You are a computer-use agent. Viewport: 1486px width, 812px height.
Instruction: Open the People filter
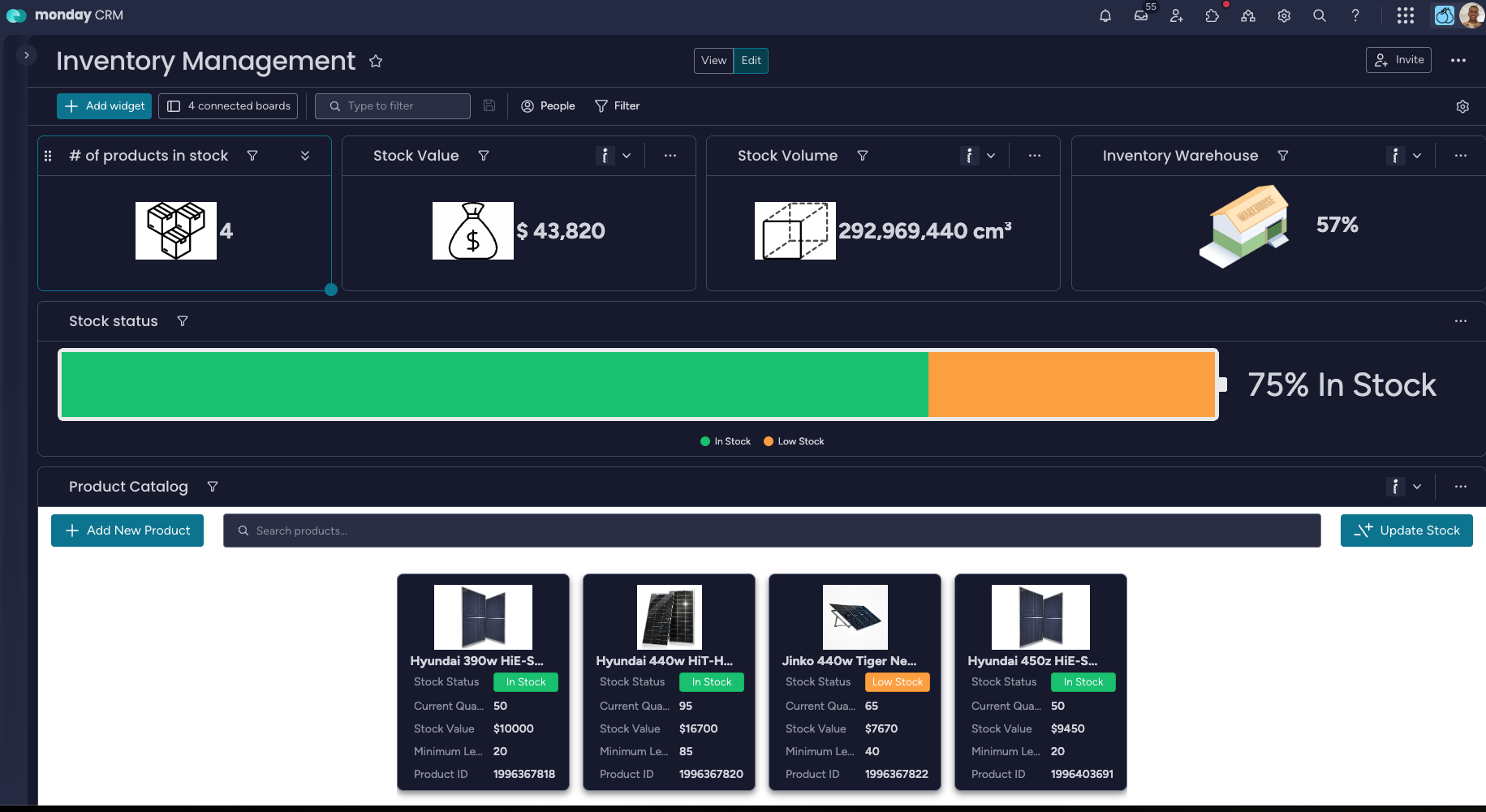coord(548,106)
